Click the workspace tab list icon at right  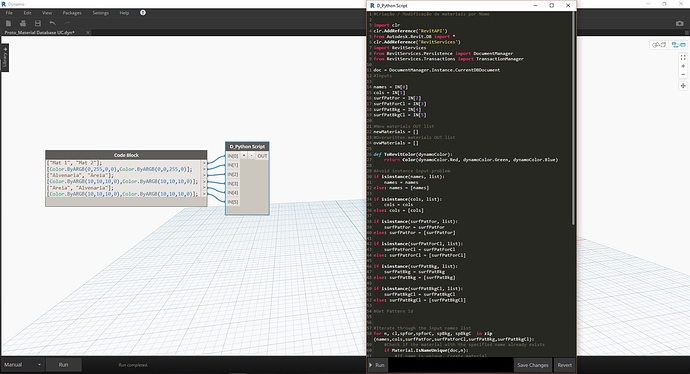pyautogui.click(x=687, y=33)
